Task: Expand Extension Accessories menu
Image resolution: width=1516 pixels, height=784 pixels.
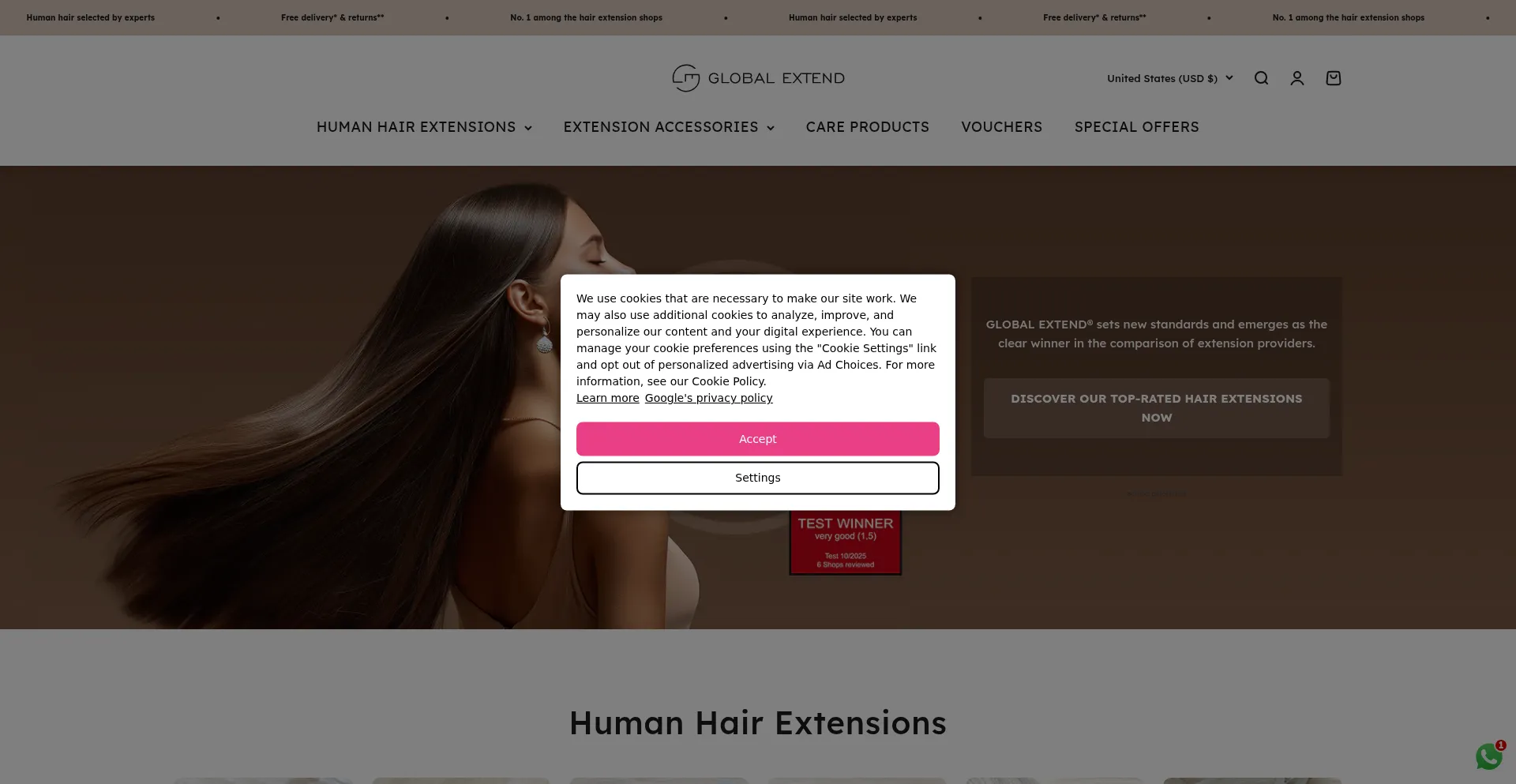Action: click(669, 127)
